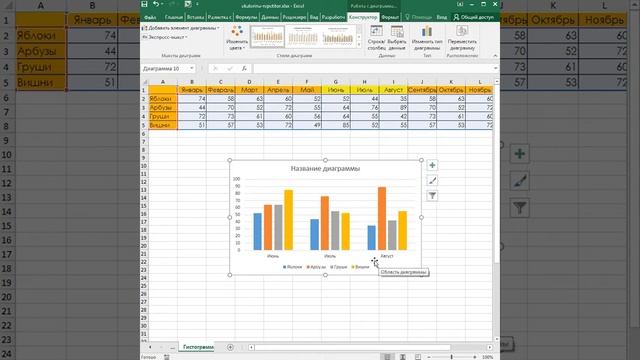The image size is (640, 360).
Task: Switch to the Вставка ribbon tab
Action: [196, 17]
